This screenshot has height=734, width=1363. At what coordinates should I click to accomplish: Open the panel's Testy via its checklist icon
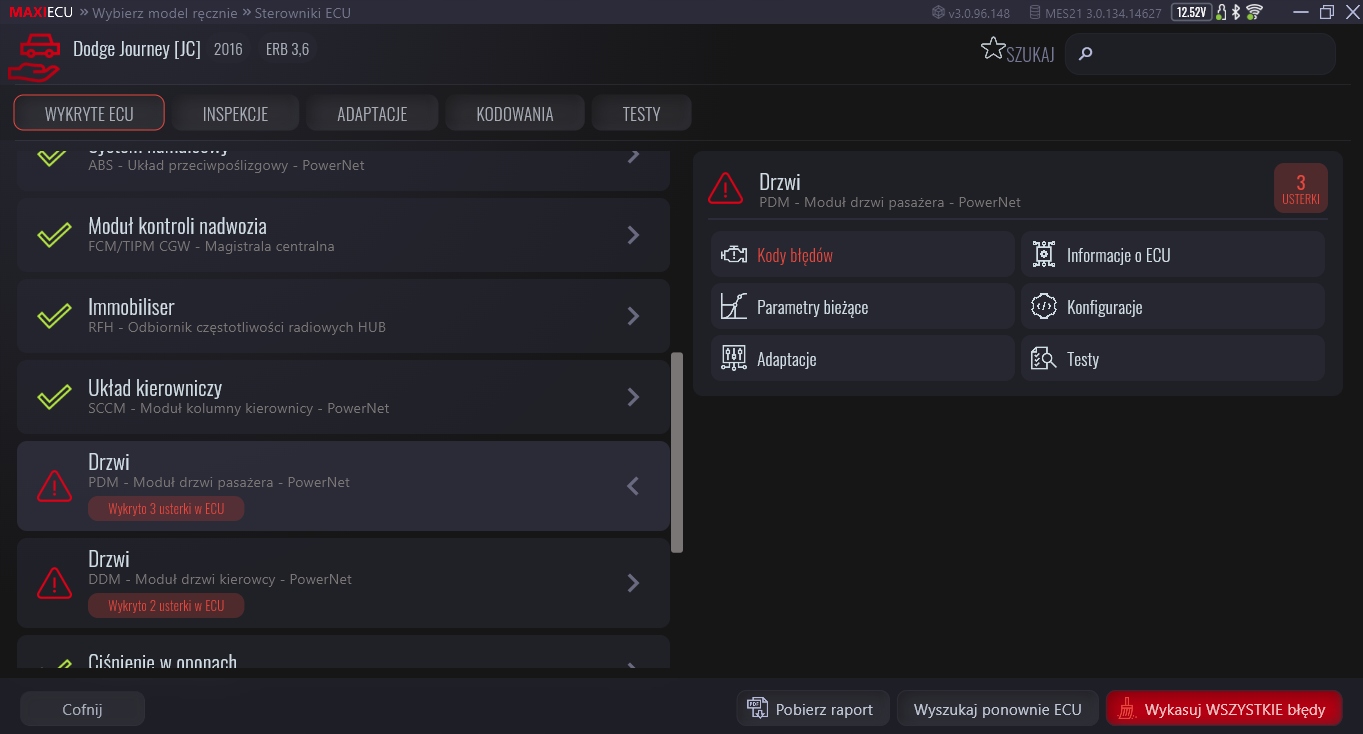coord(1044,359)
